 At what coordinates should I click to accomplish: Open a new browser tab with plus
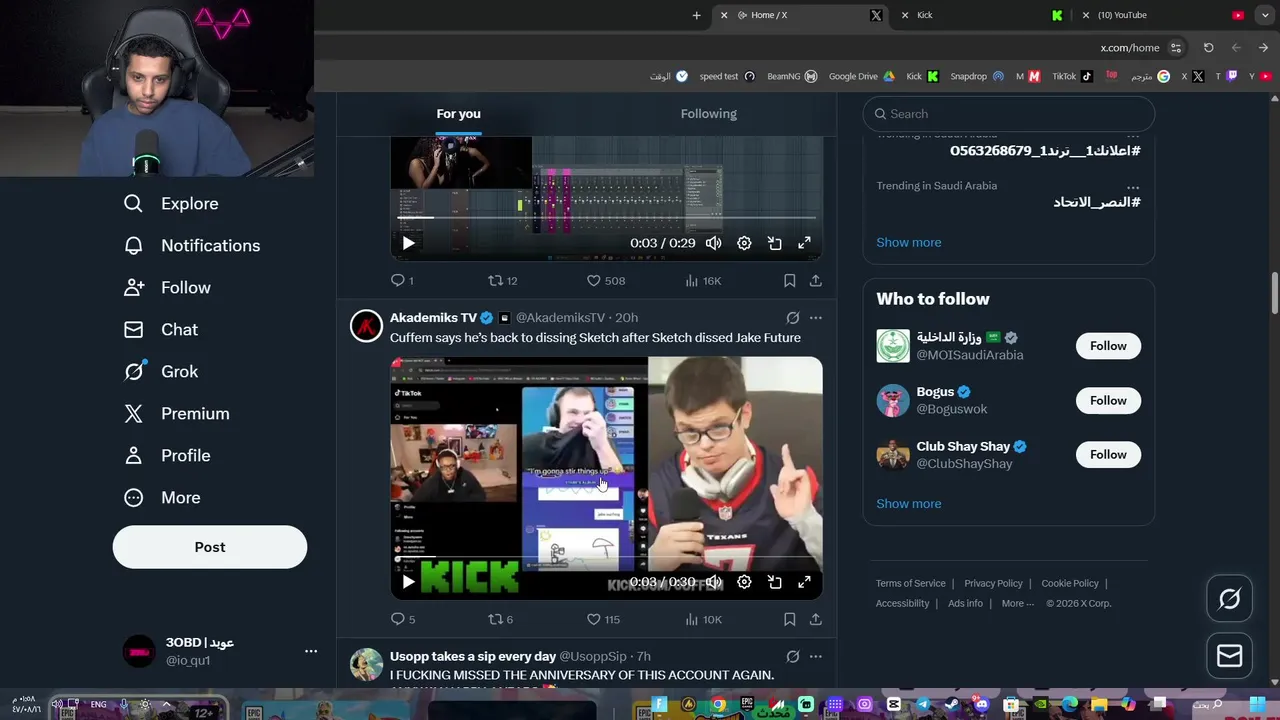pyautogui.click(x=696, y=15)
